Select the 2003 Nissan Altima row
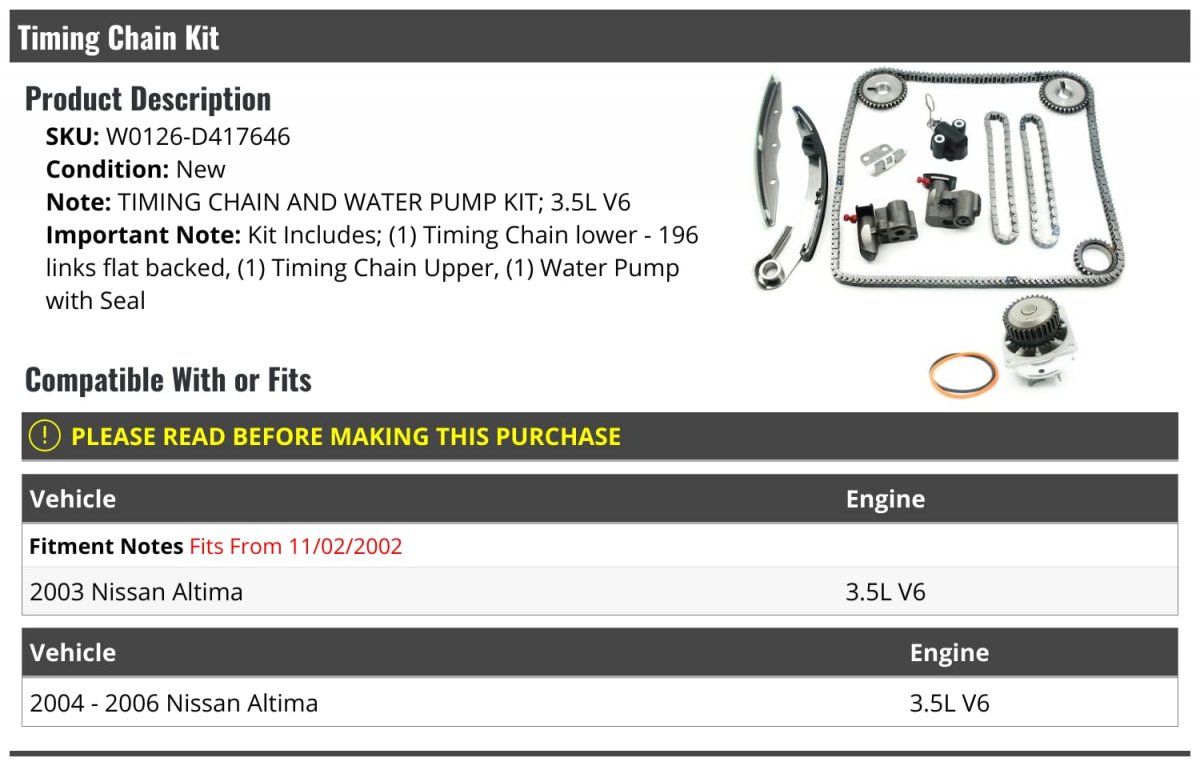The width and height of the screenshot is (1200, 766). (x=600, y=591)
